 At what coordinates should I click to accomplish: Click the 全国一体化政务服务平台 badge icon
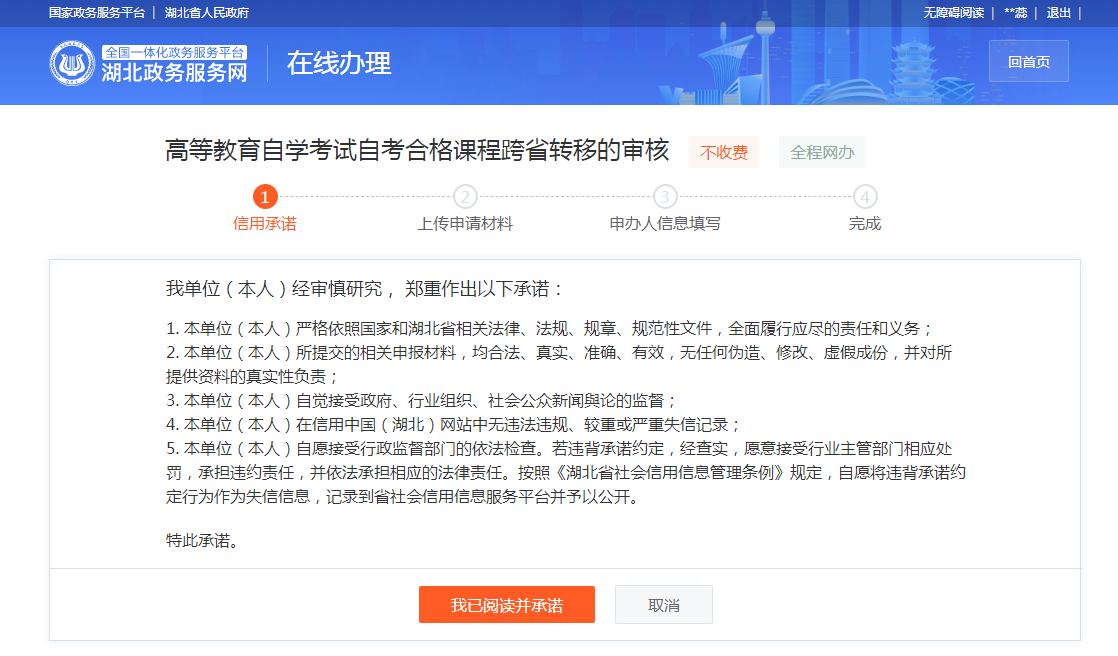174,51
